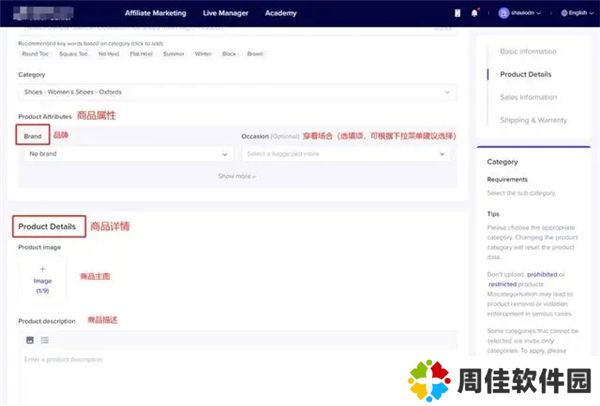This screenshot has height=406, width=600.
Task: Select the Flat Heel keyword tag
Action: (142, 54)
